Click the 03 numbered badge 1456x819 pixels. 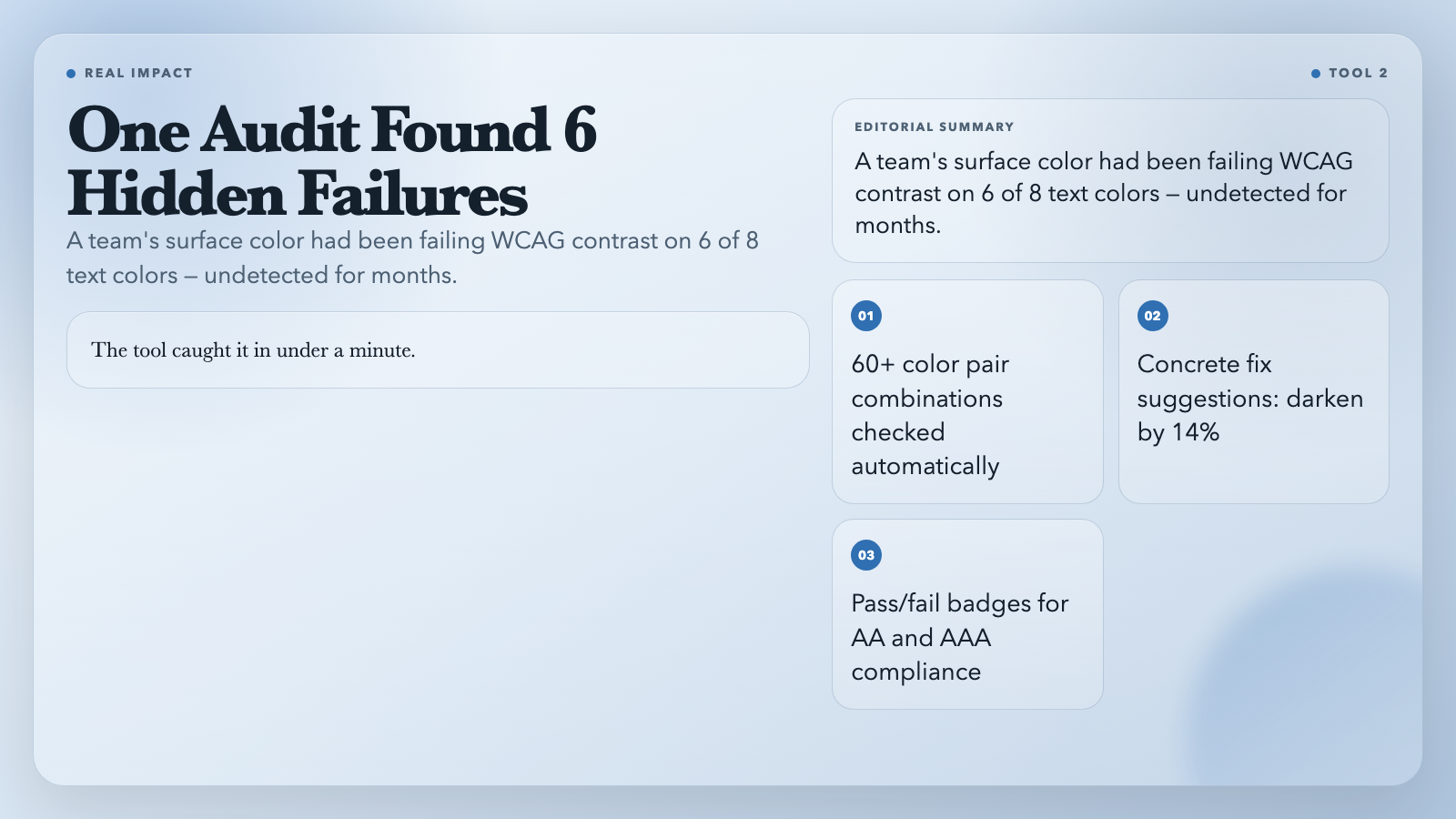pos(866,555)
